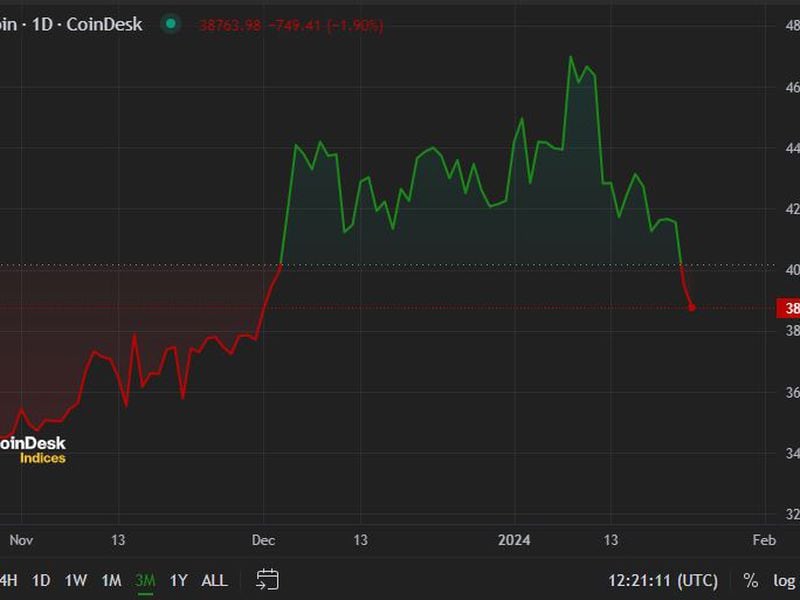This screenshot has width=800, height=600.
Task: Select the 1W timeframe option
Action: coord(75,579)
